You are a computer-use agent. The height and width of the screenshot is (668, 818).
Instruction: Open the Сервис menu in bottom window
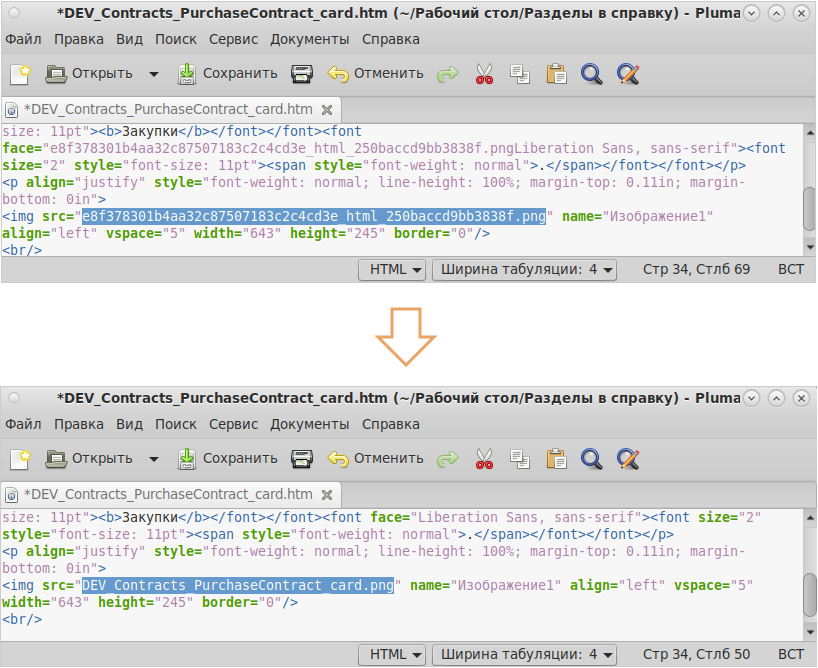pyautogui.click(x=233, y=424)
